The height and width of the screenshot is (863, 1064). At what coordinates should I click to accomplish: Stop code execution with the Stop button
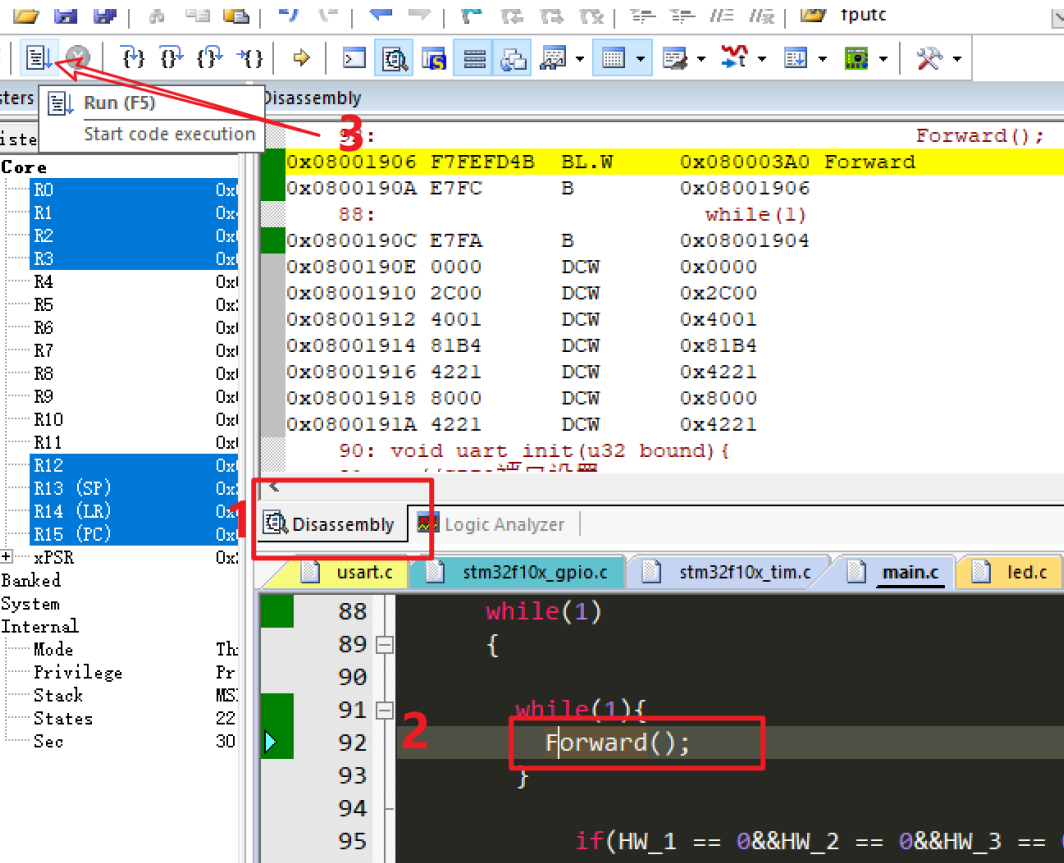[x=78, y=58]
